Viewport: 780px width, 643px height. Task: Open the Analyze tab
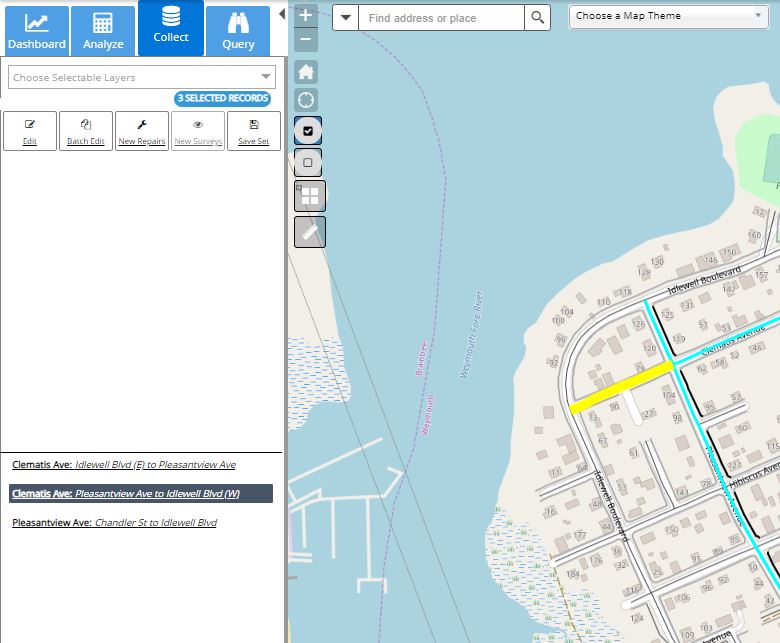coord(103,30)
